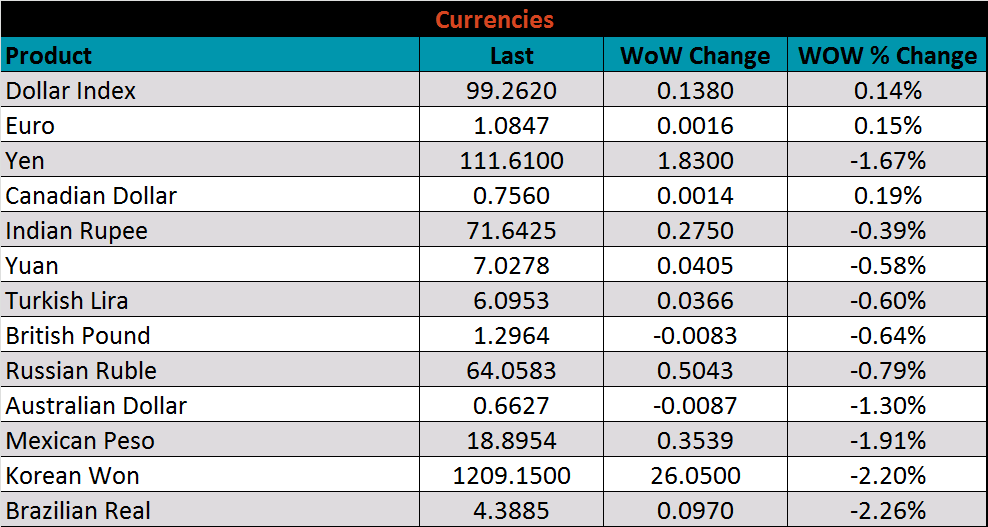Select the Product column header
This screenshot has height=527, width=988.
pyautogui.click(x=49, y=56)
